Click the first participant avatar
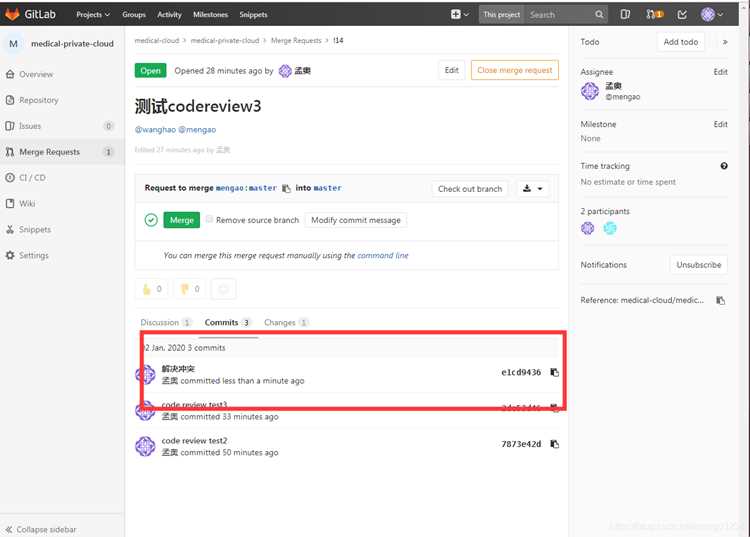This screenshot has height=537, width=750. click(x=587, y=229)
